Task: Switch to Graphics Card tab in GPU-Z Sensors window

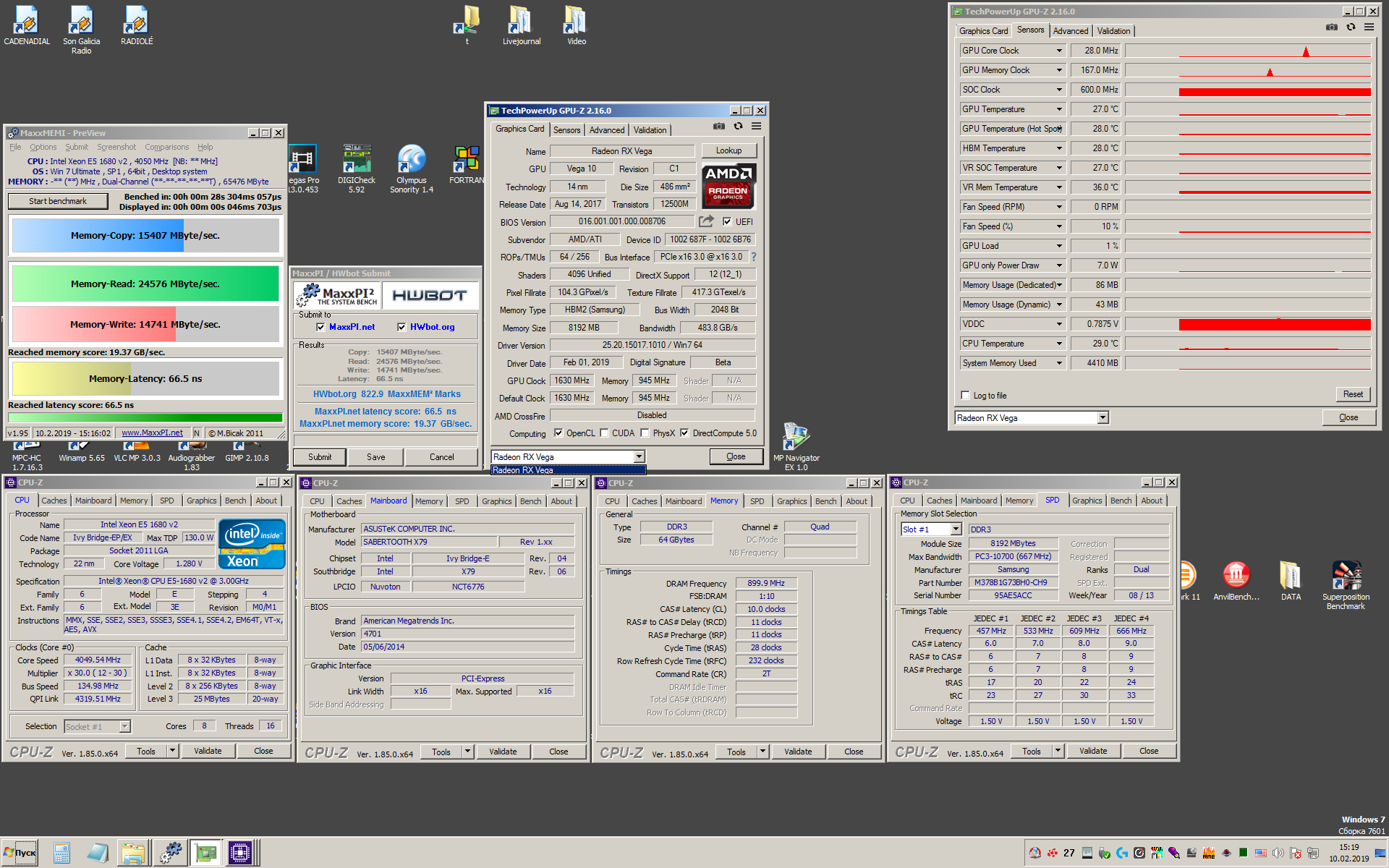Action: (983, 31)
